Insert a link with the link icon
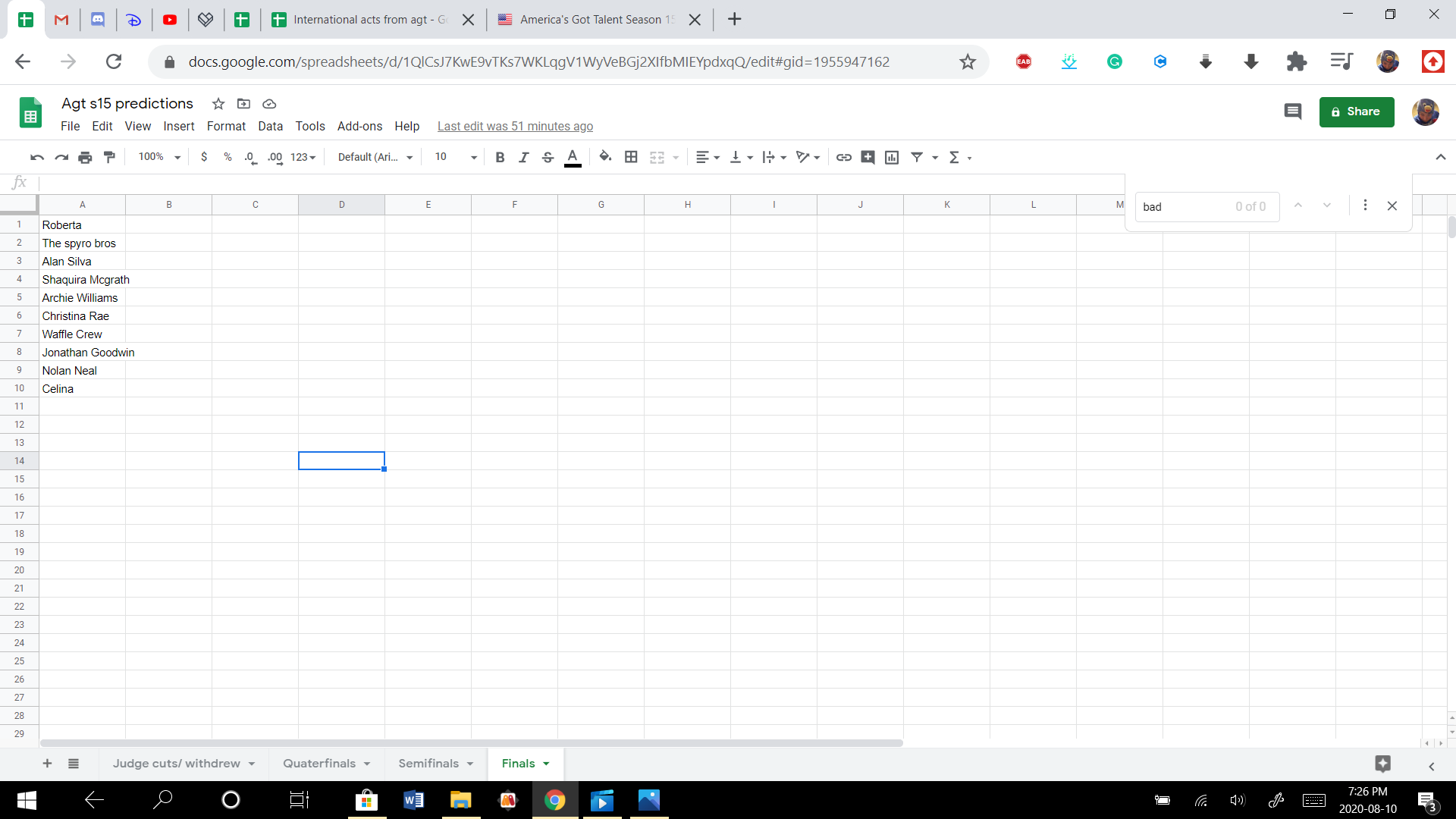 (x=843, y=157)
